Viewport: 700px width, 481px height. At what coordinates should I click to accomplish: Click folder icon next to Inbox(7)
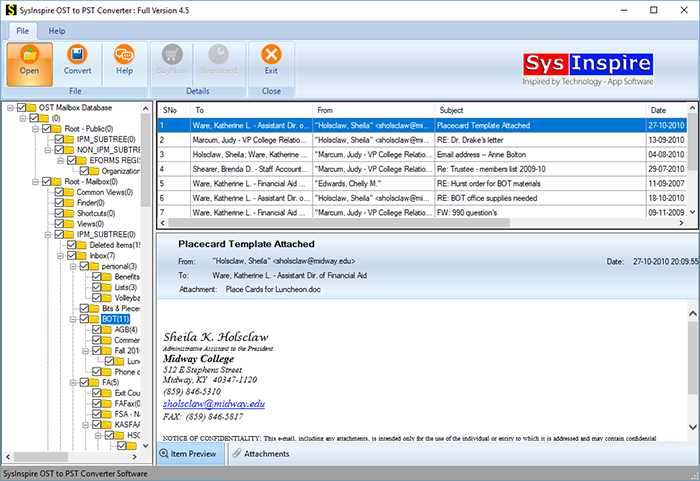(x=81, y=256)
